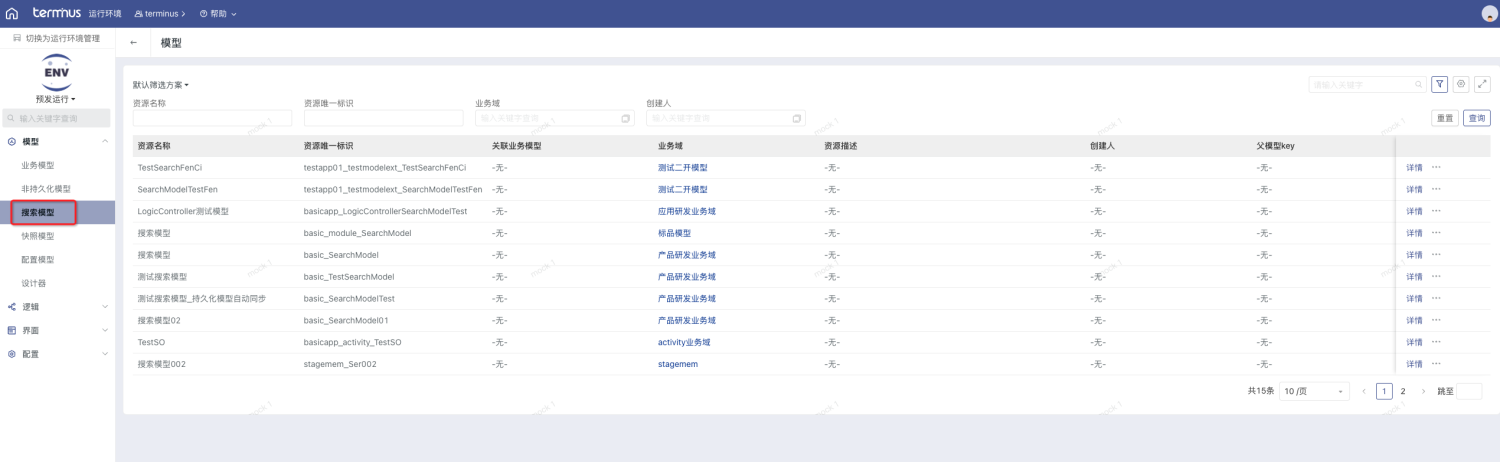Screen dimensions: 1500x462
Task: Open more actions for TestSearchFenCi row
Action: coord(1436,167)
